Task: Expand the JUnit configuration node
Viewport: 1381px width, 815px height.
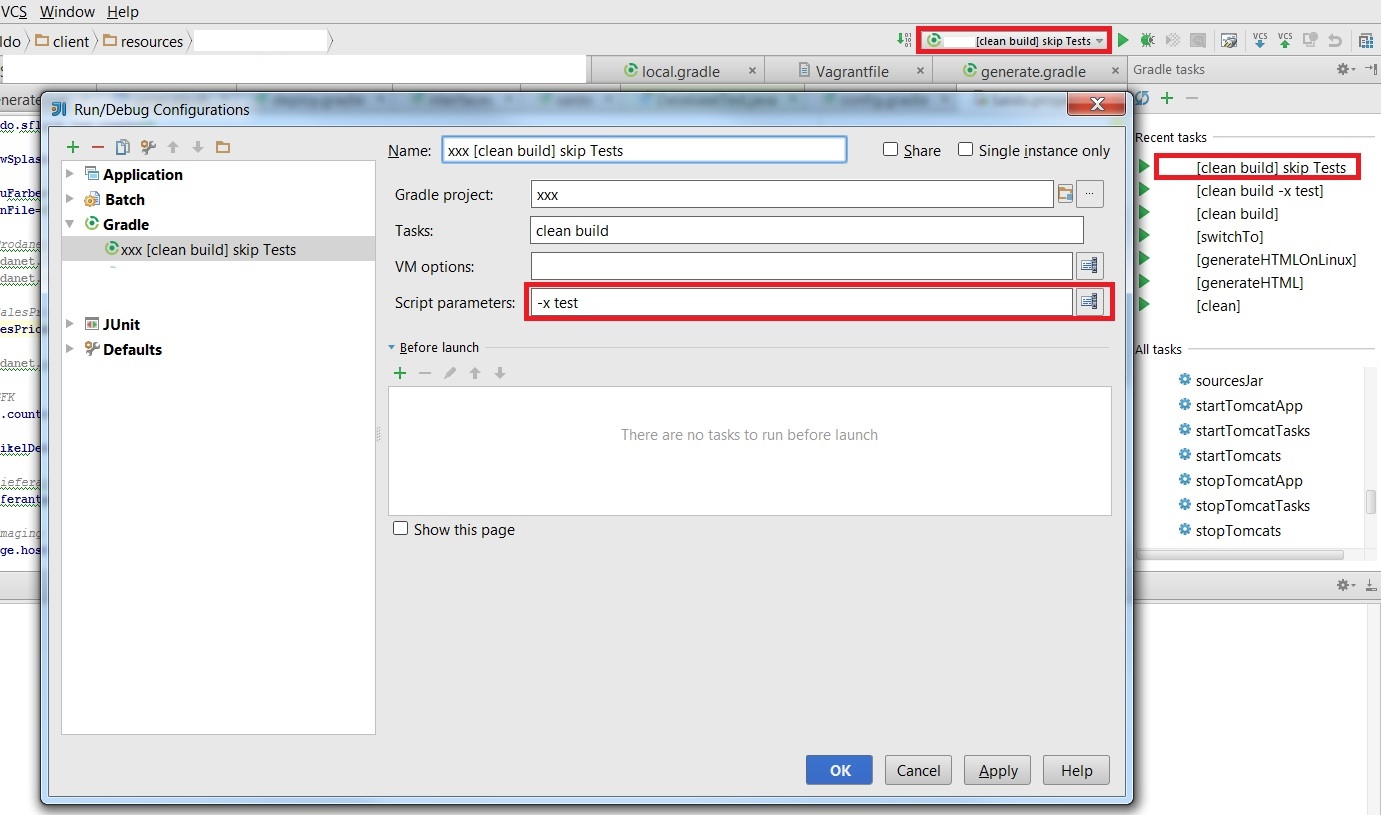Action: pos(70,324)
